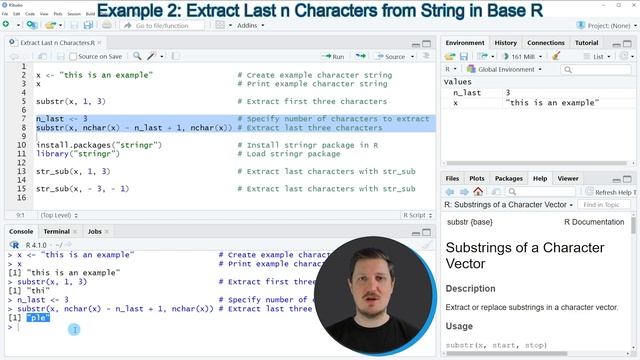Click the Refresh environment icon
This screenshot has height=360, width=640.
click(624, 56)
